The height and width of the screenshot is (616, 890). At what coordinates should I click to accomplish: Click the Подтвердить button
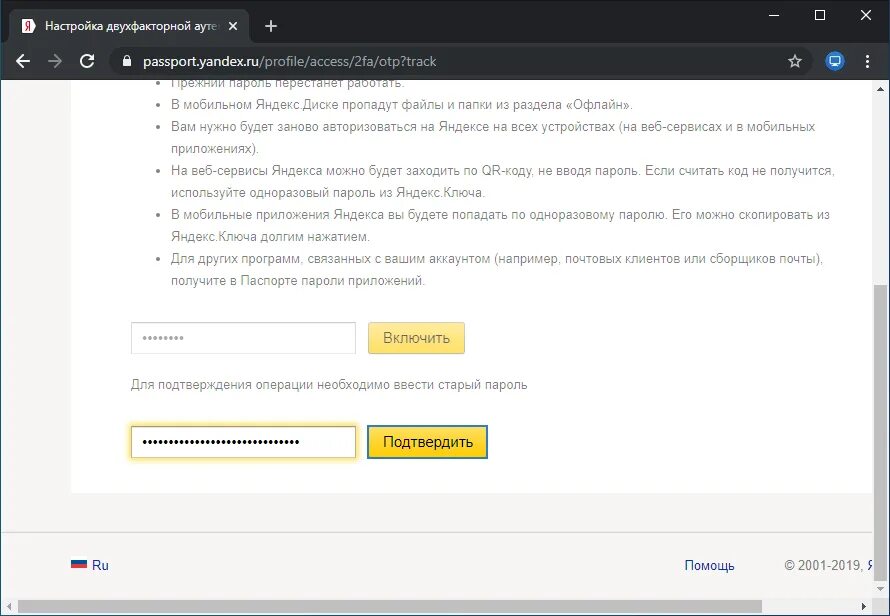(427, 442)
